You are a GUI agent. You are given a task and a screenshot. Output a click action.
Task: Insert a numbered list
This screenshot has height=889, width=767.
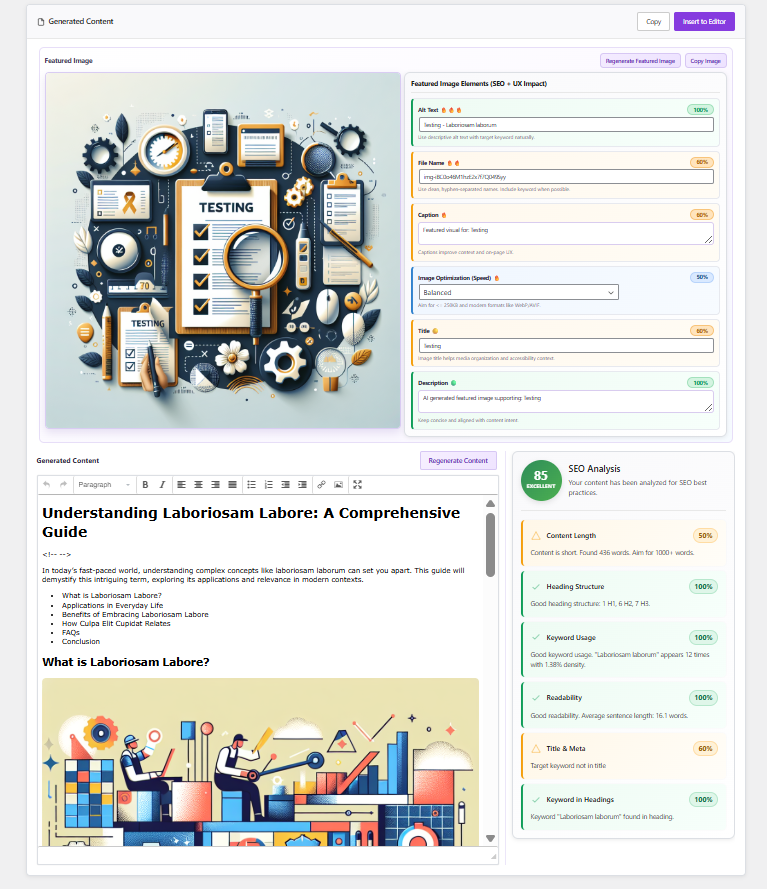[269, 485]
